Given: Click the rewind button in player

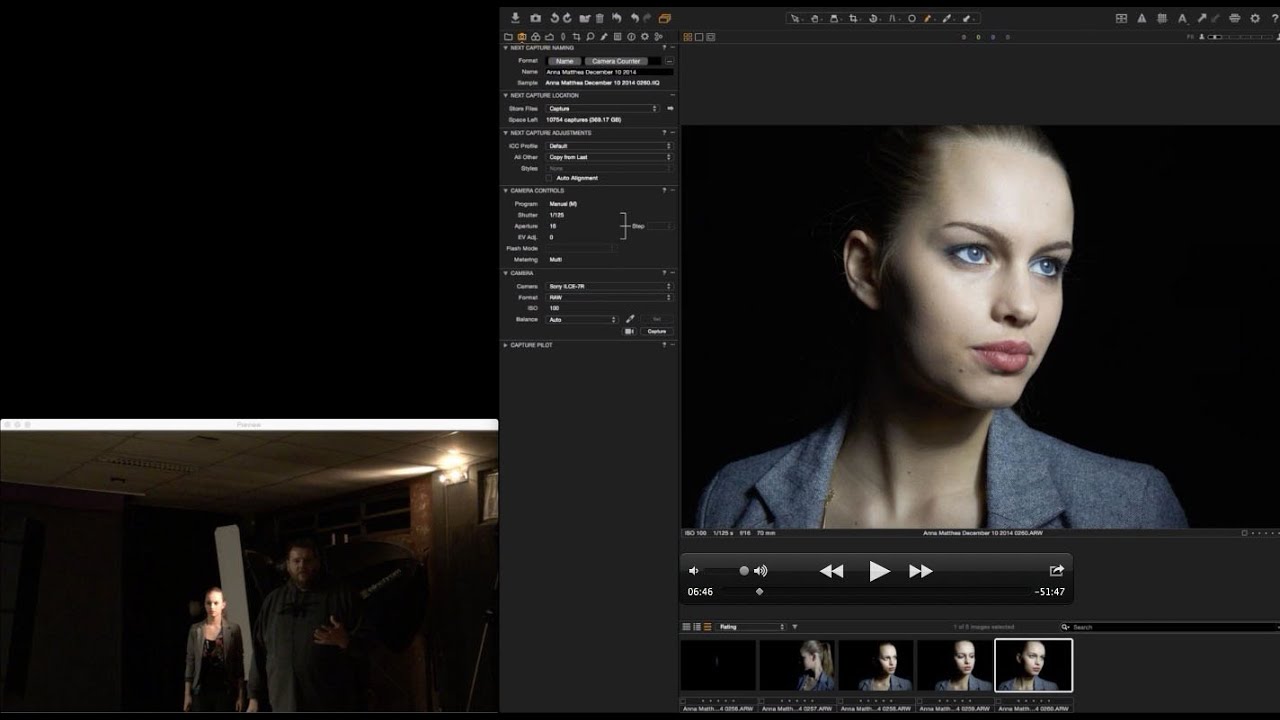Looking at the screenshot, I should [831, 571].
